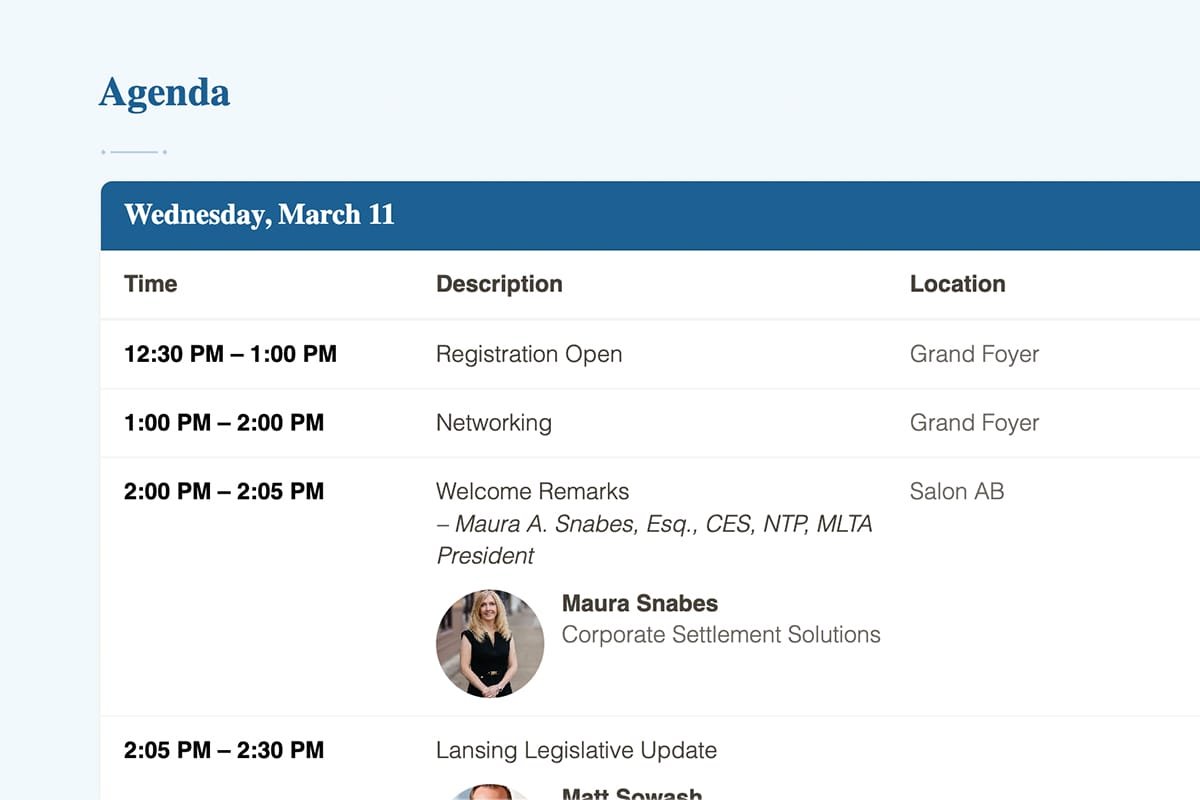Select the 2:05 PM – 2:30 PM time slot

(x=224, y=750)
